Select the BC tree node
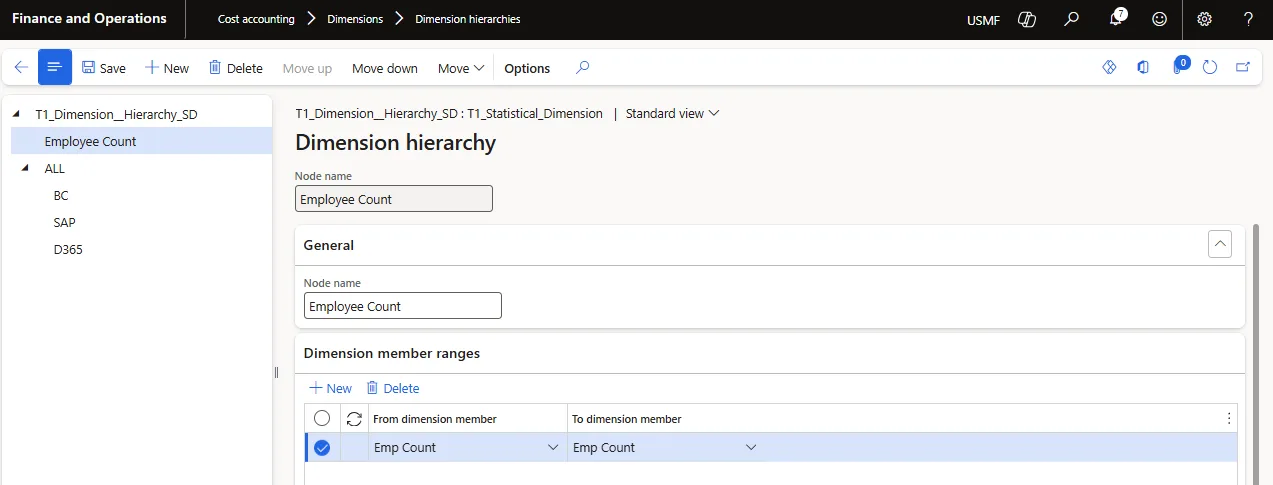Image resolution: width=1273 pixels, height=485 pixels. [x=61, y=196]
